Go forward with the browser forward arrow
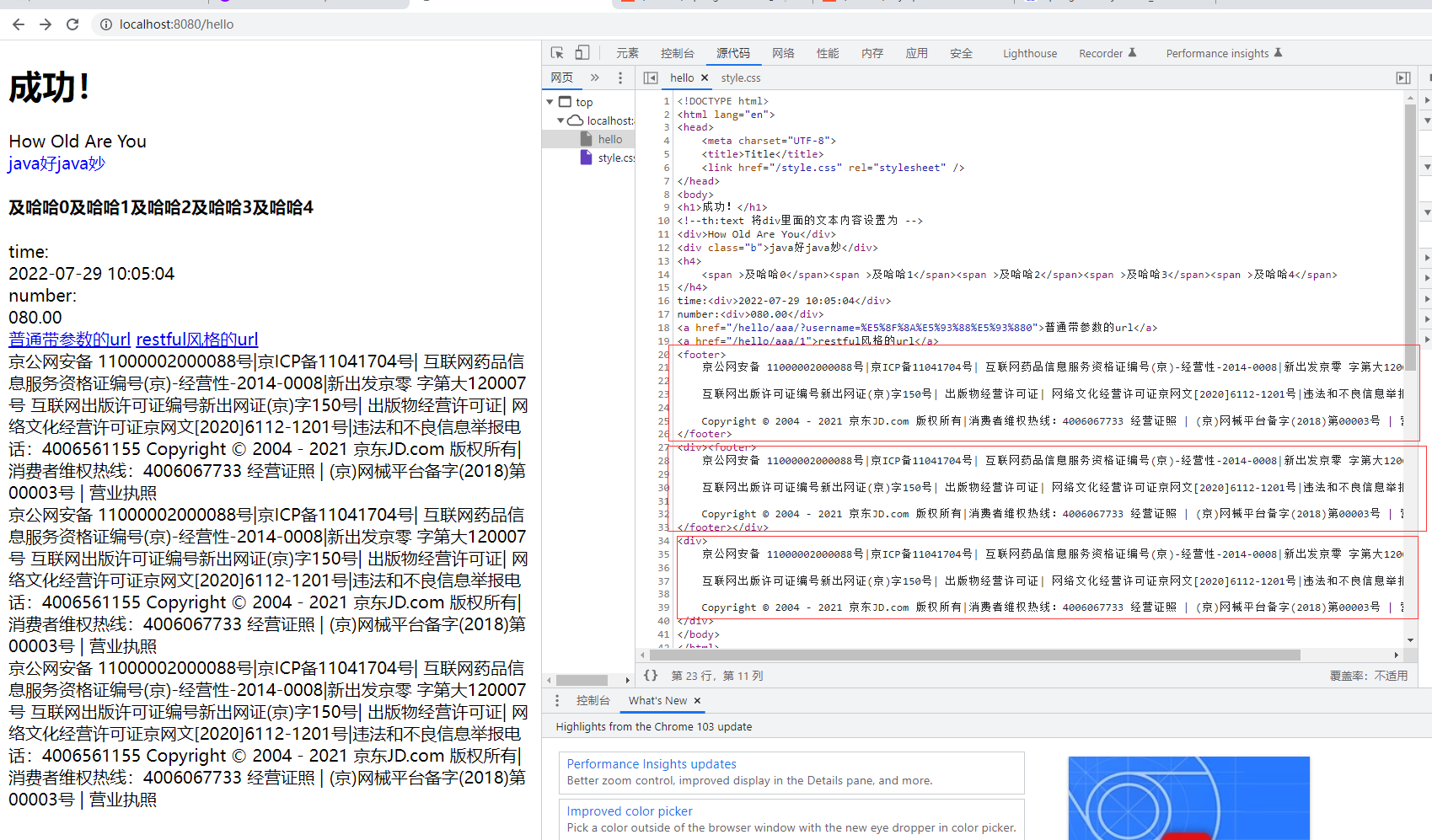1432x840 pixels. (46, 24)
